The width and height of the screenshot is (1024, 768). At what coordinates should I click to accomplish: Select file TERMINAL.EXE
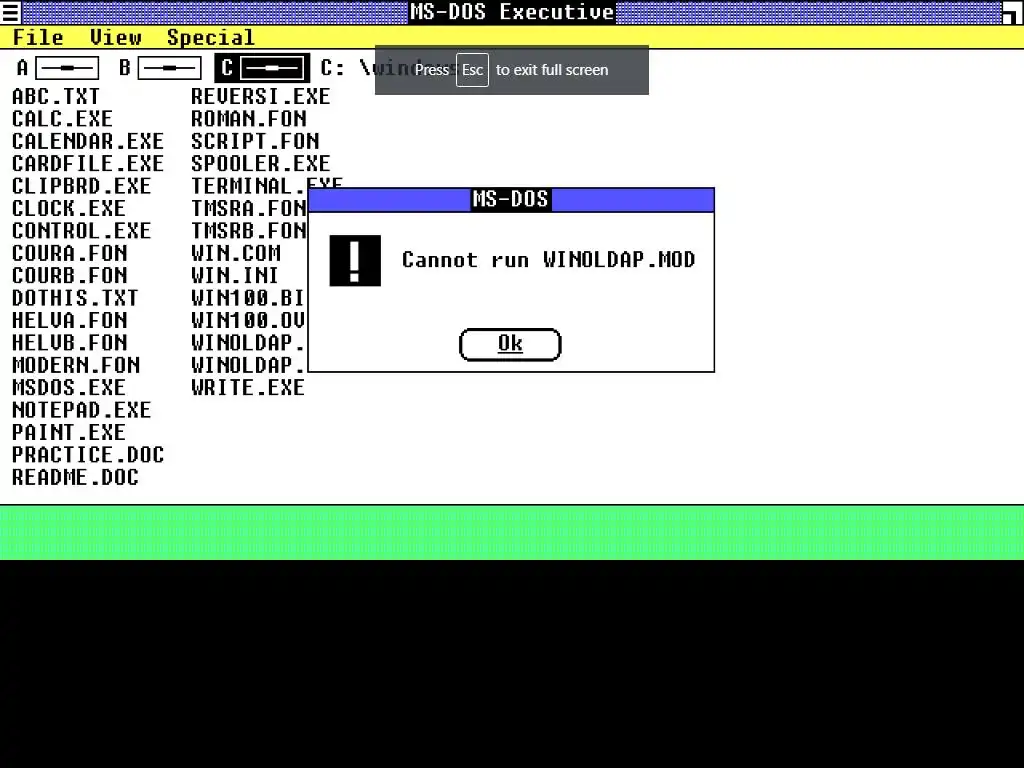[x=266, y=186]
